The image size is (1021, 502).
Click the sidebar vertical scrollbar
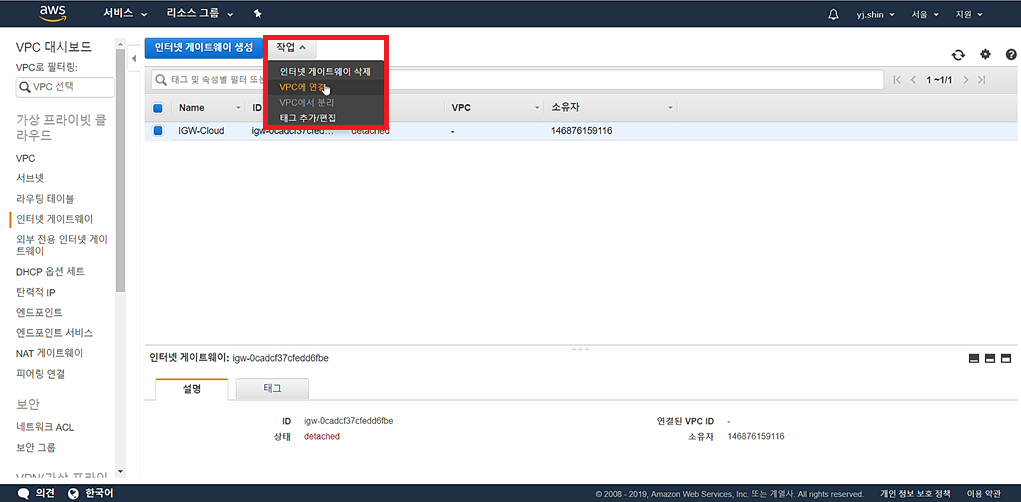tap(120, 169)
